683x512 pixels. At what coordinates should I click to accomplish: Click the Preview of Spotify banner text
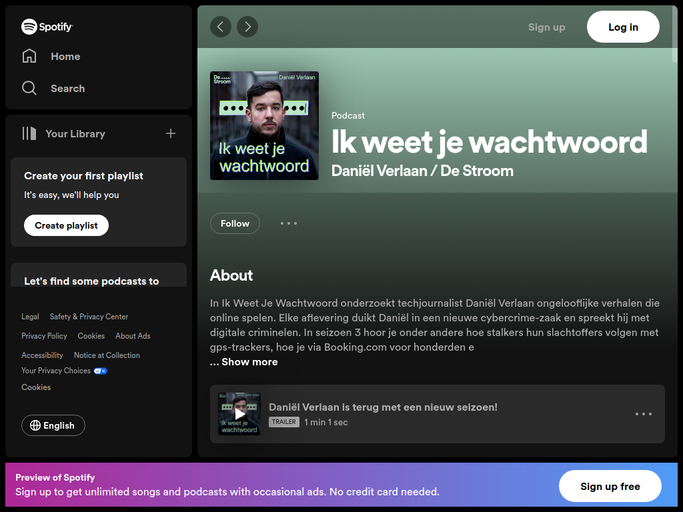pos(55,478)
